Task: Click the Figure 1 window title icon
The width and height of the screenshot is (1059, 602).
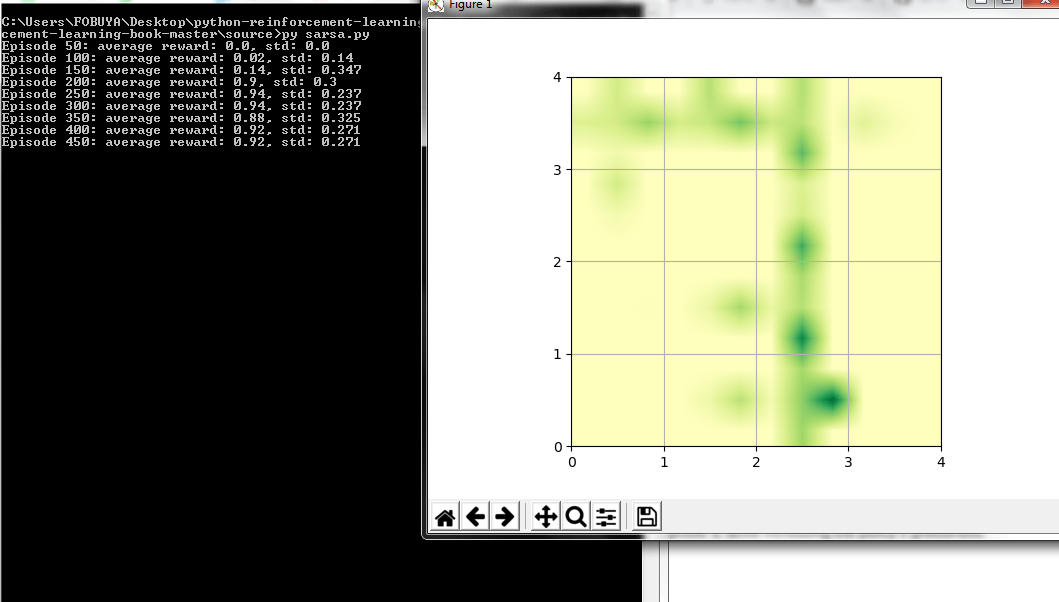Action: point(436,5)
